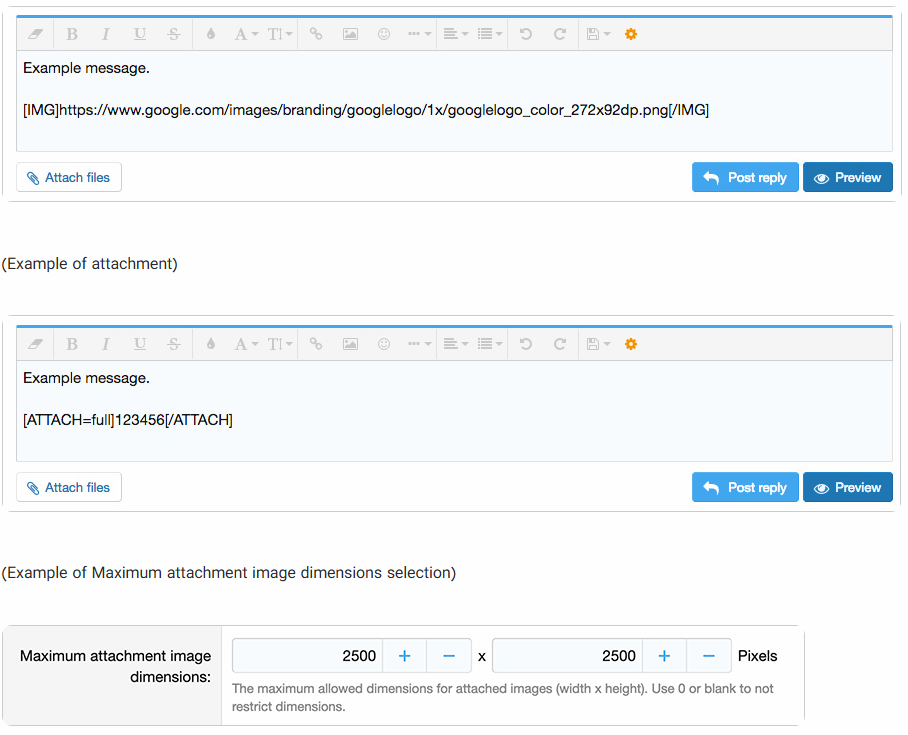This screenshot has height=735, width=908.
Task: Increase the maximum image height with plus
Action: pos(664,656)
